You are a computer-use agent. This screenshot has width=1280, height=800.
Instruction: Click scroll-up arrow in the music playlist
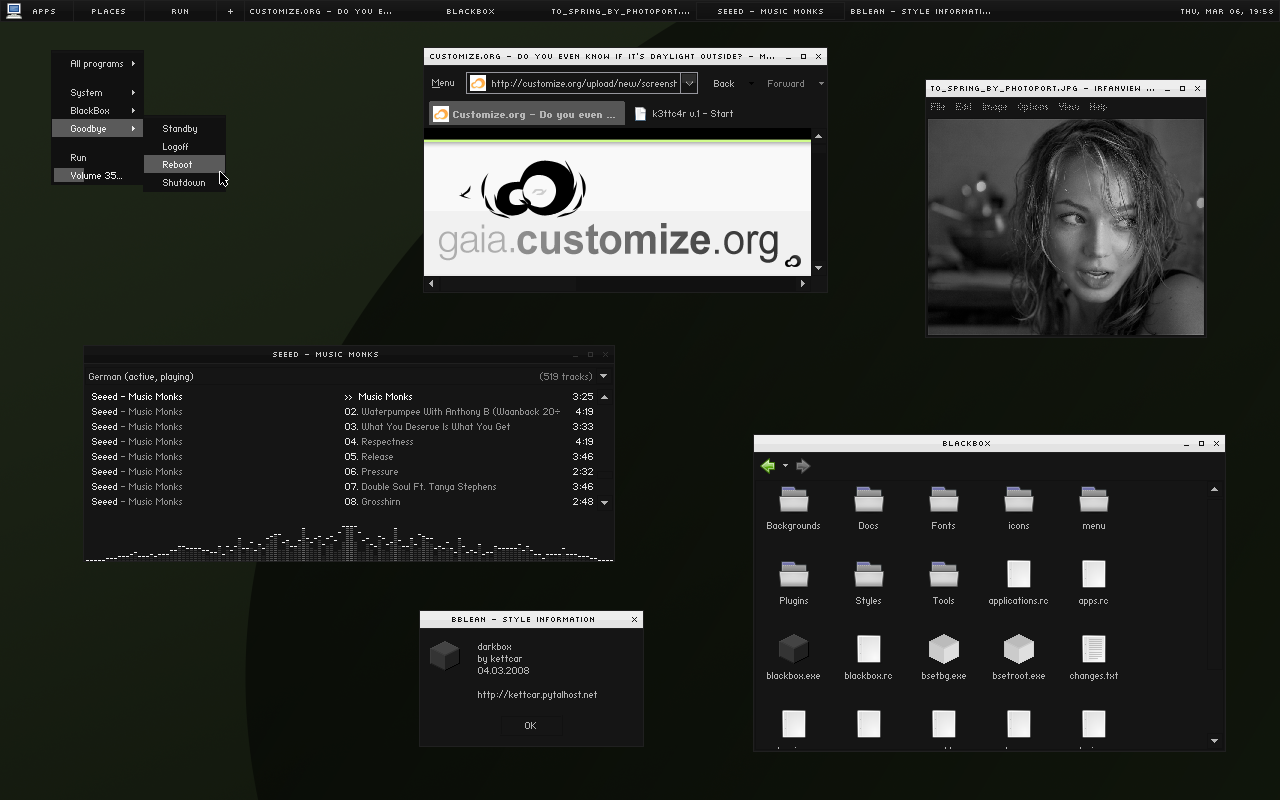tap(604, 397)
